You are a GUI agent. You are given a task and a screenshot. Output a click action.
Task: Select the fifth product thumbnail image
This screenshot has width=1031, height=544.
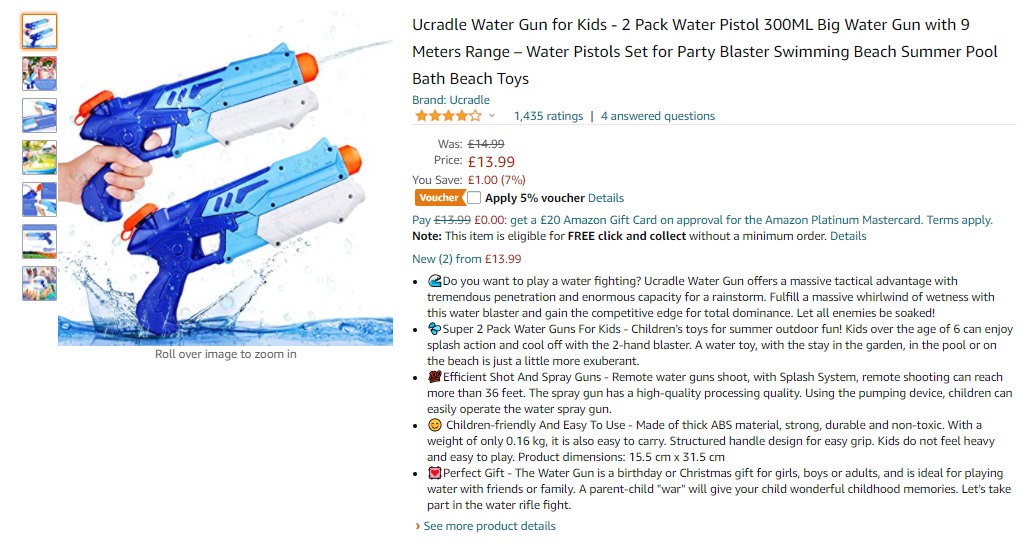coord(39,200)
